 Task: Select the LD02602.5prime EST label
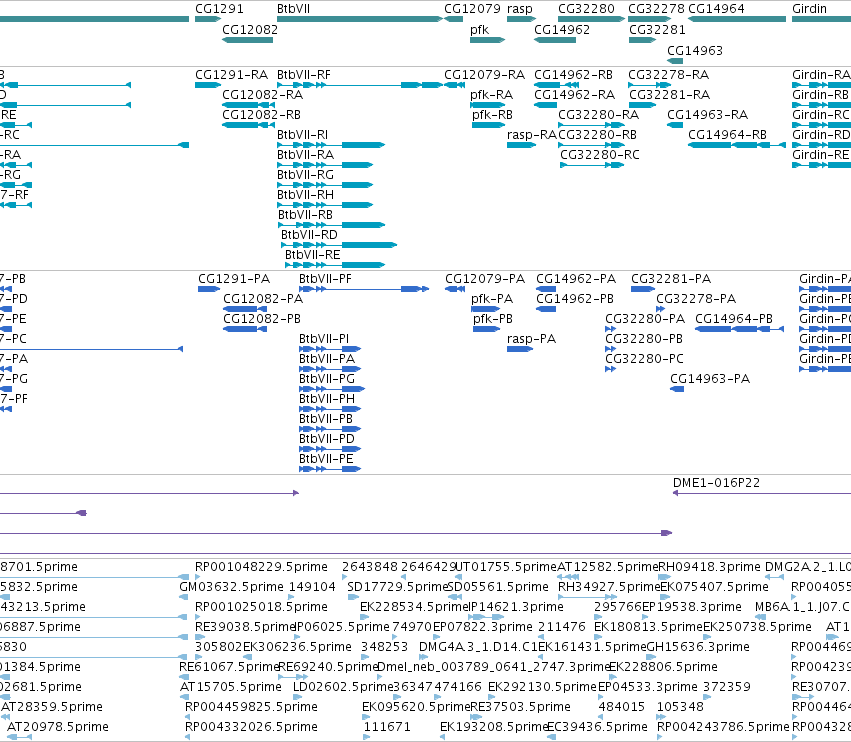[343, 687]
